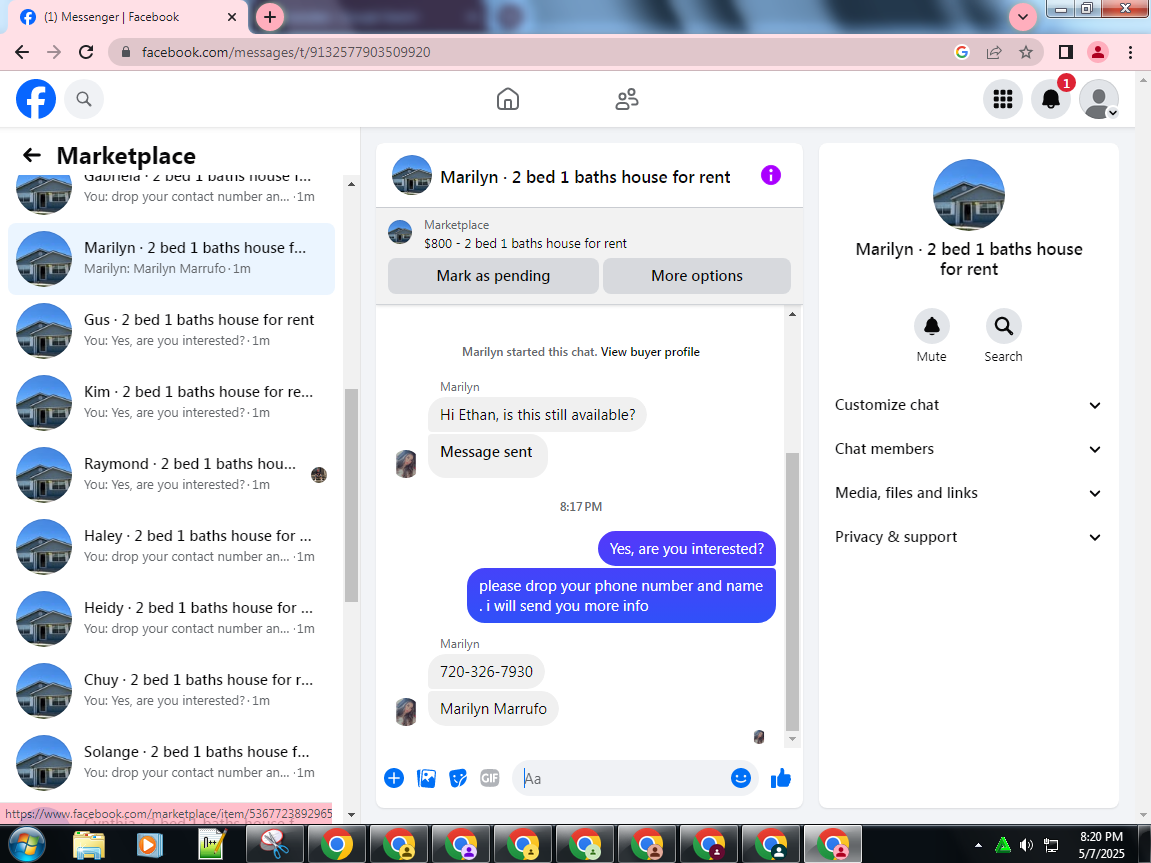Open a new browser tab with plus
The height and width of the screenshot is (863, 1151).
pyautogui.click(x=270, y=17)
